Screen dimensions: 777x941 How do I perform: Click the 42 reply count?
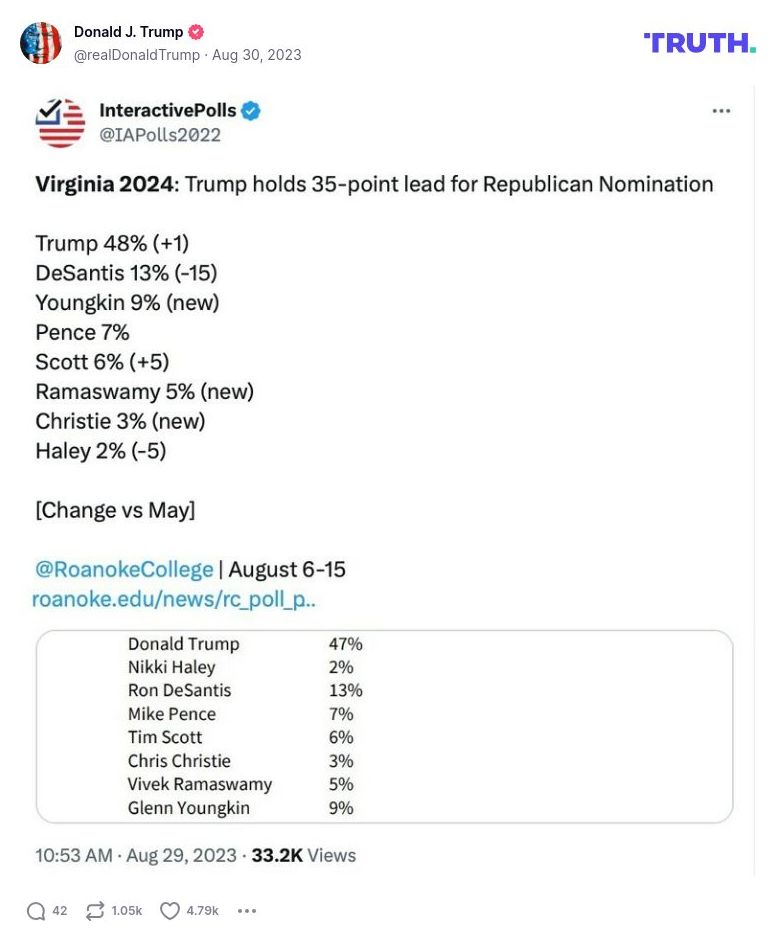pos(60,911)
